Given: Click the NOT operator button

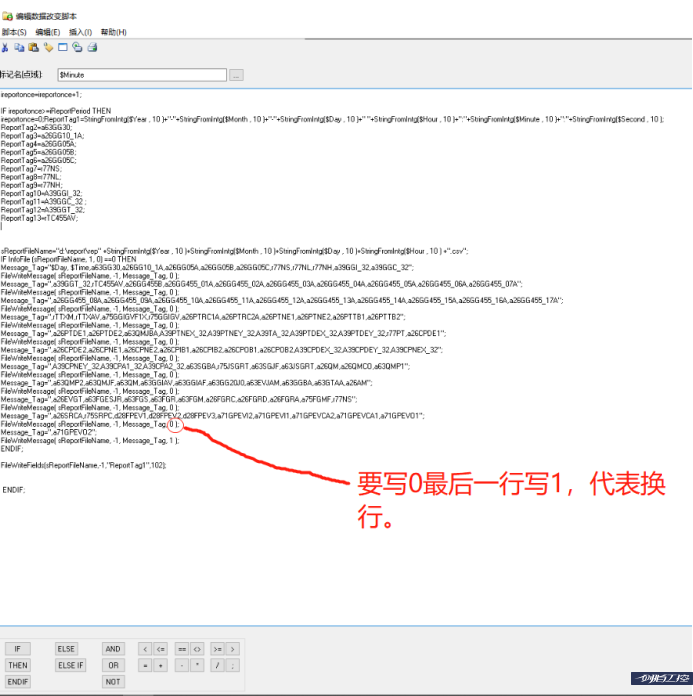Looking at the screenshot, I should point(113,682).
